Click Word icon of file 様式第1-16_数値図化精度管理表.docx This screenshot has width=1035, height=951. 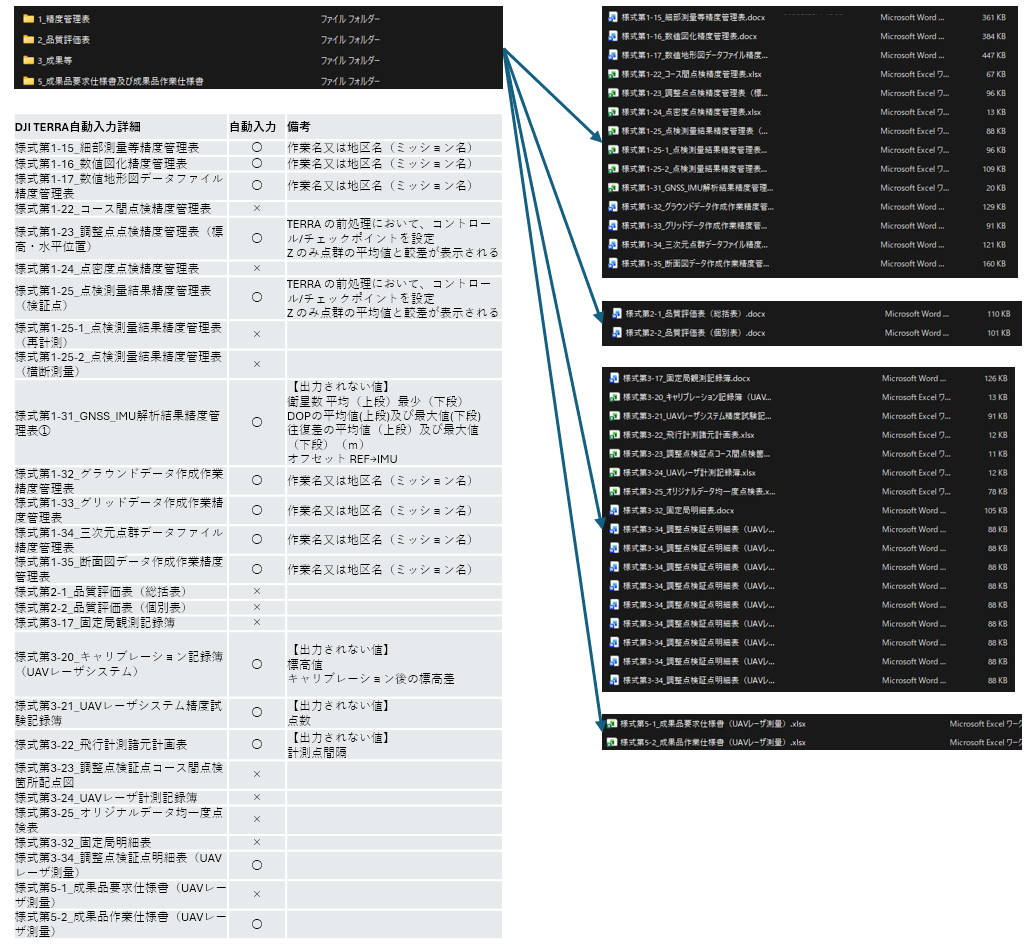(x=613, y=36)
